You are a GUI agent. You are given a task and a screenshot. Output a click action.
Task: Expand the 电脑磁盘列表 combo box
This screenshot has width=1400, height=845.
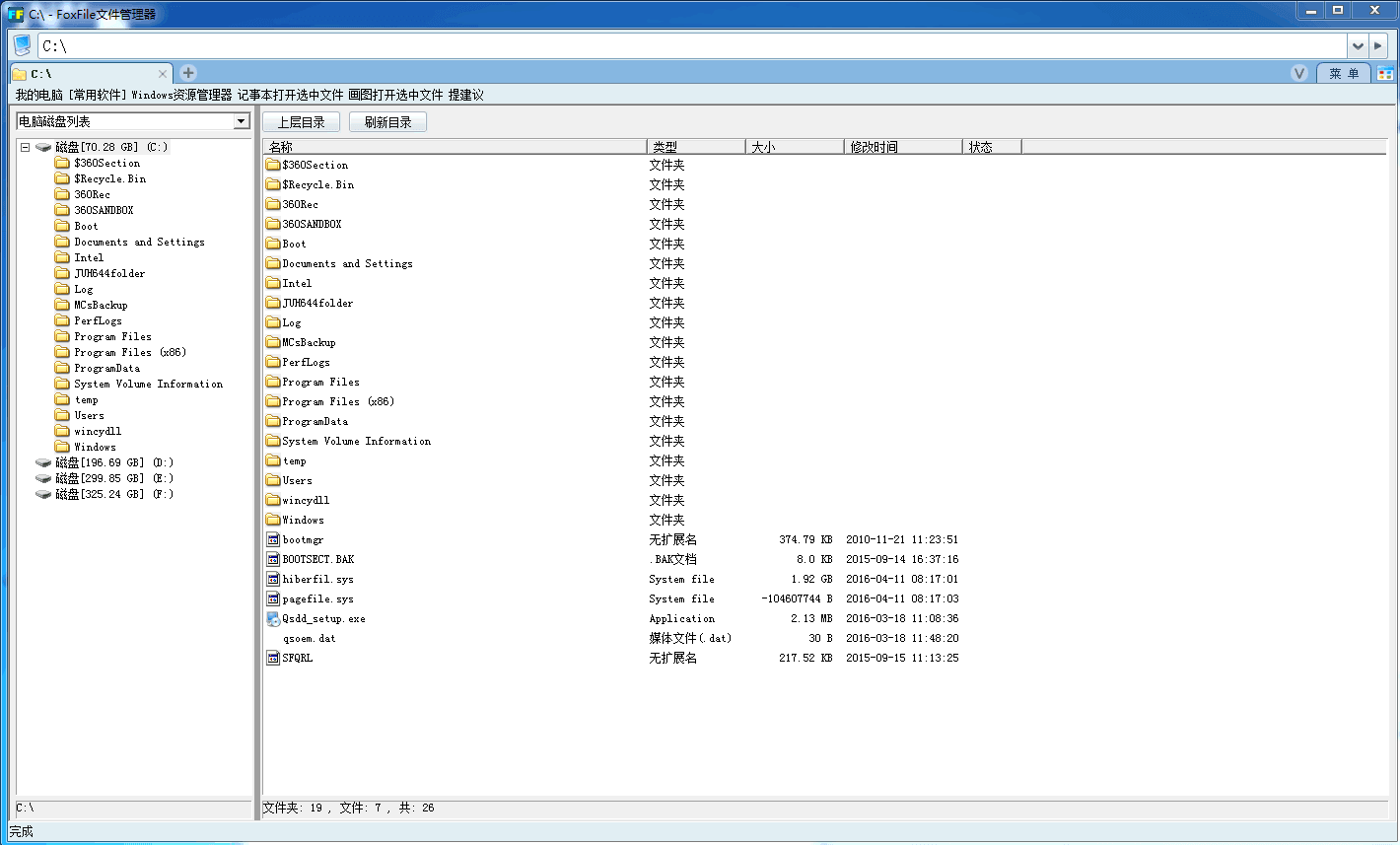pos(241,121)
